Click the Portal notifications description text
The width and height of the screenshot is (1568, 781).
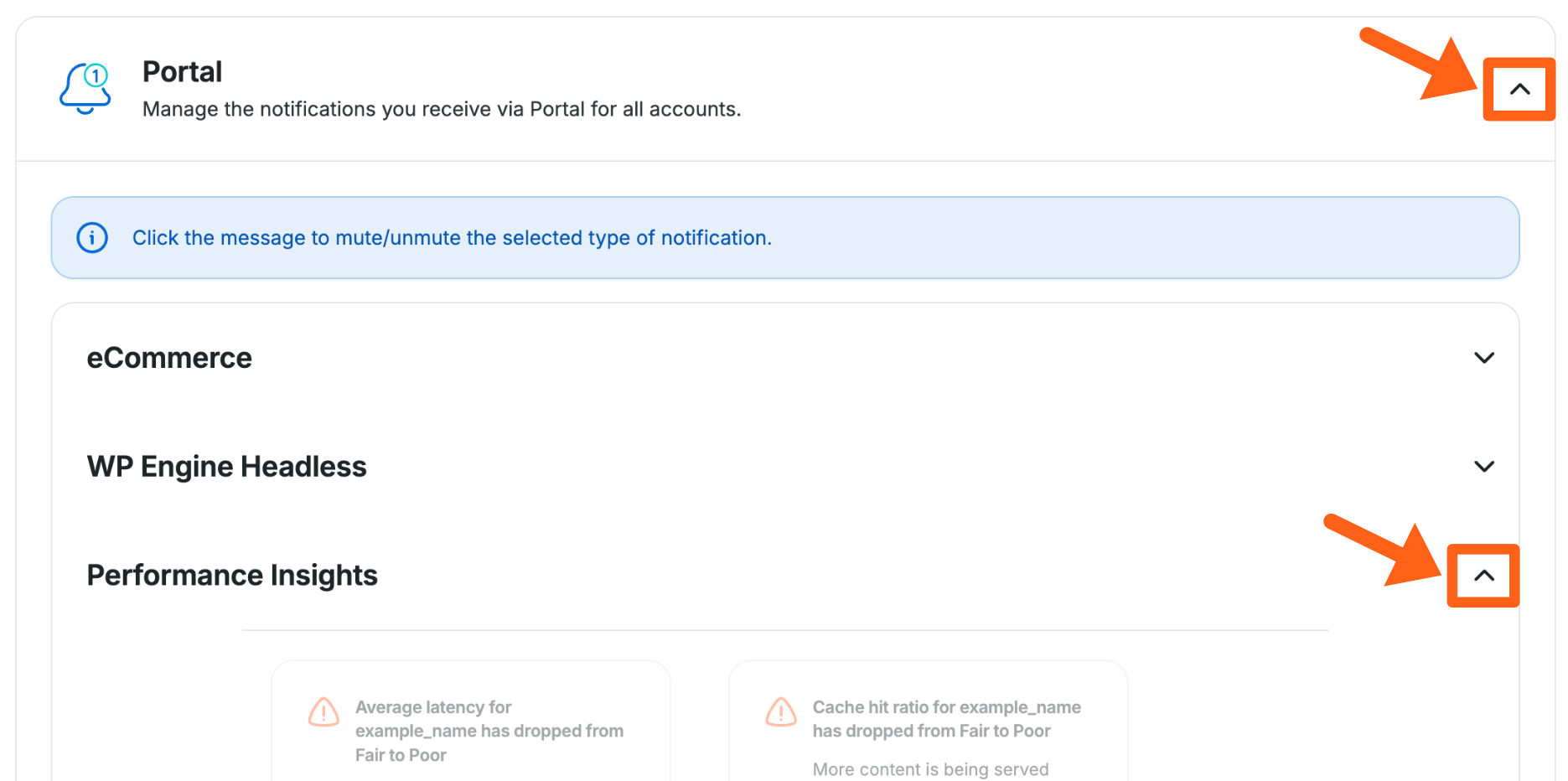click(x=442, y=110)
